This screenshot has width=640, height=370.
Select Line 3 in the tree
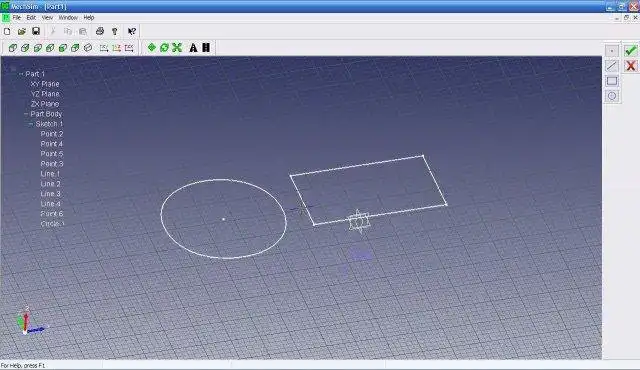tap(51, 194)
